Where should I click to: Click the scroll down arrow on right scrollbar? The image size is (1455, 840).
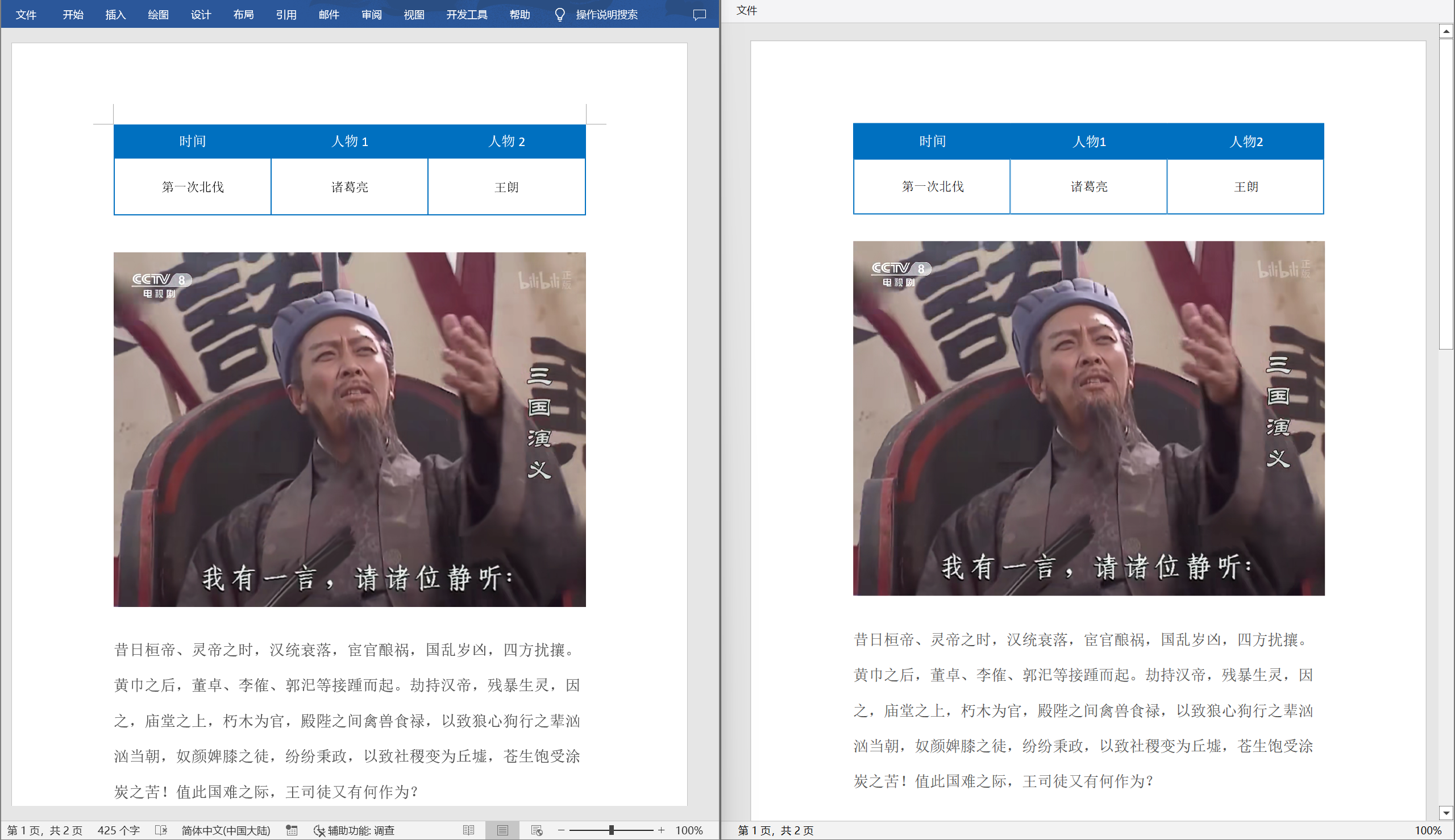(x=1446, y=813)
